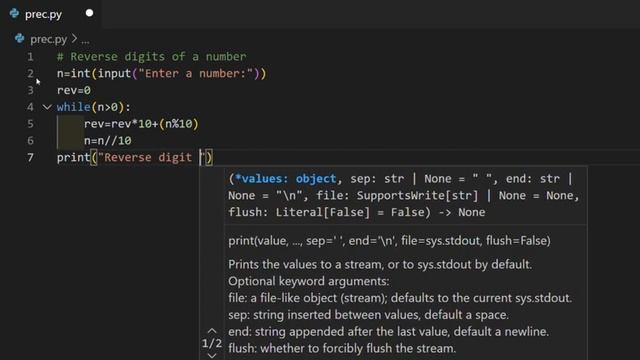Place the cursor on the rev=0 line
Screen dimensions: 640x360
click(x=74, y=90)
